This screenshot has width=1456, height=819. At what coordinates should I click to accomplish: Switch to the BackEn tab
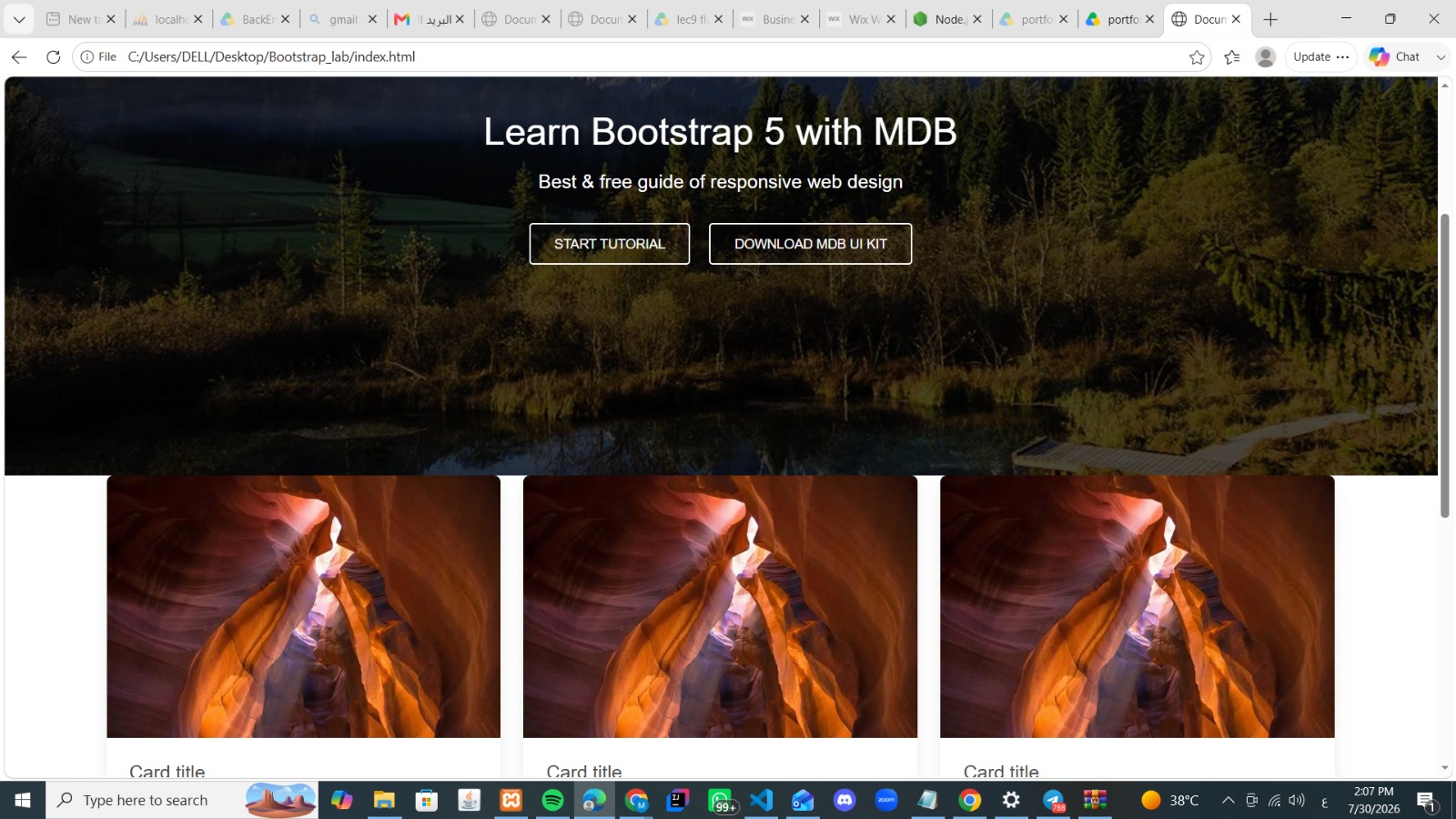tap(256, 19)
